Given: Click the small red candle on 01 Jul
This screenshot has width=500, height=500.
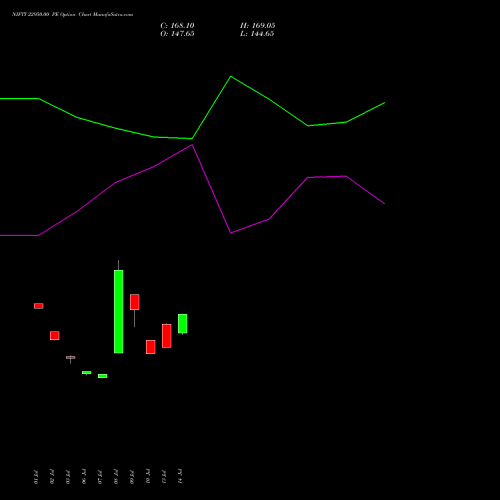Looking at the screenshot, I should coord(39,306).
